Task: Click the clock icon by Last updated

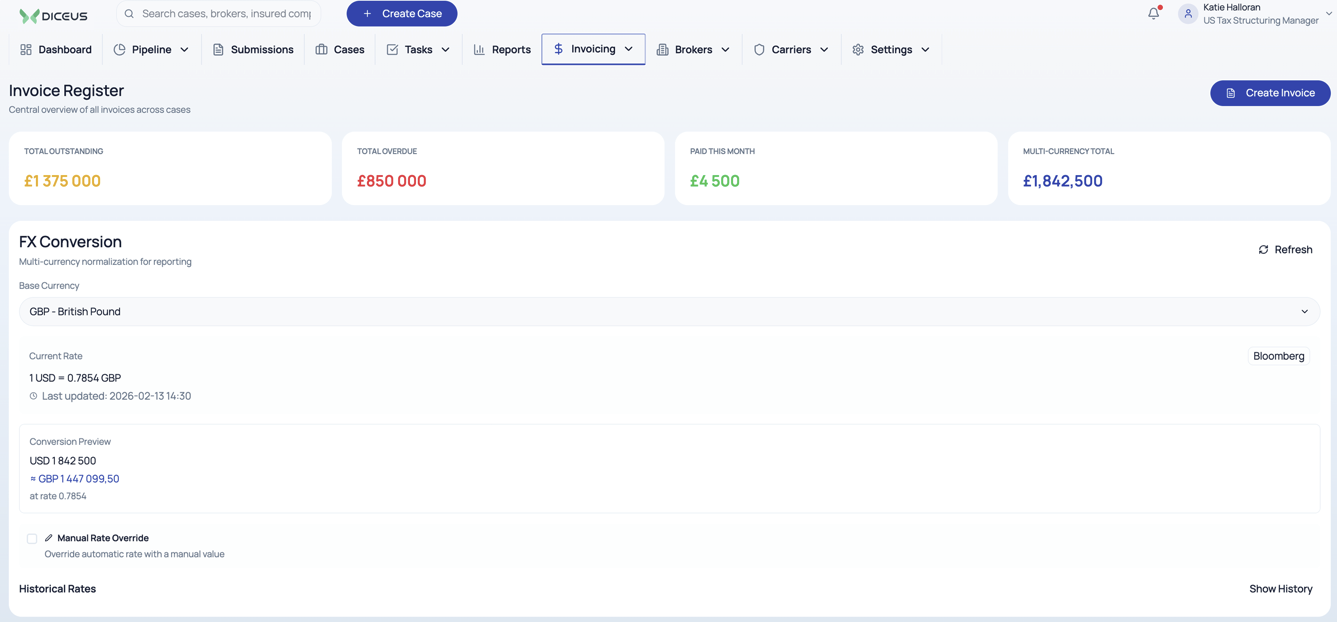Action: coord(33,396)
